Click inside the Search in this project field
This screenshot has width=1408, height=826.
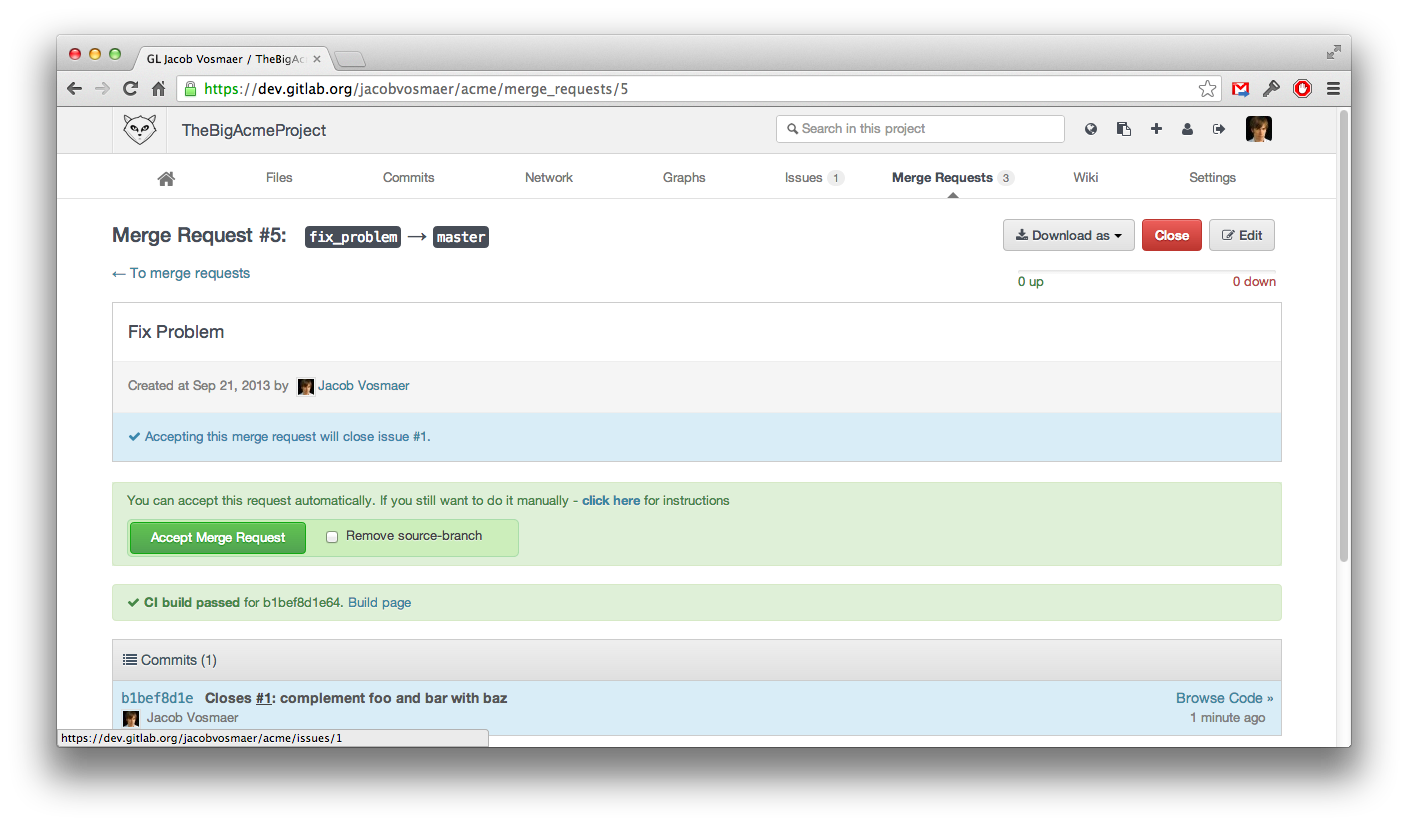pyautogui.click(x=920, y=128)
